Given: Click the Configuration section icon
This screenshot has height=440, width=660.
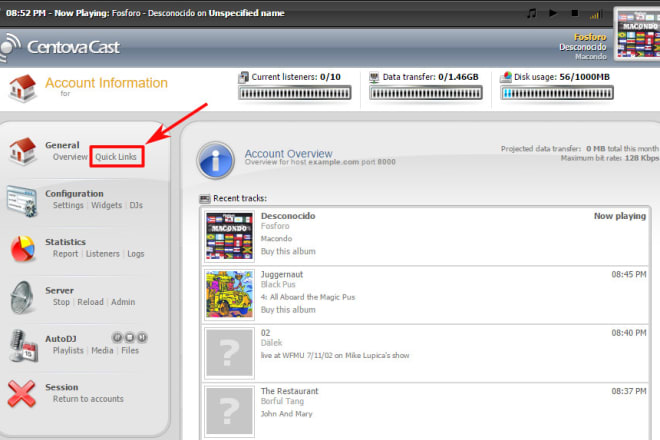Looking at the screenshot, I should [22, 201].
